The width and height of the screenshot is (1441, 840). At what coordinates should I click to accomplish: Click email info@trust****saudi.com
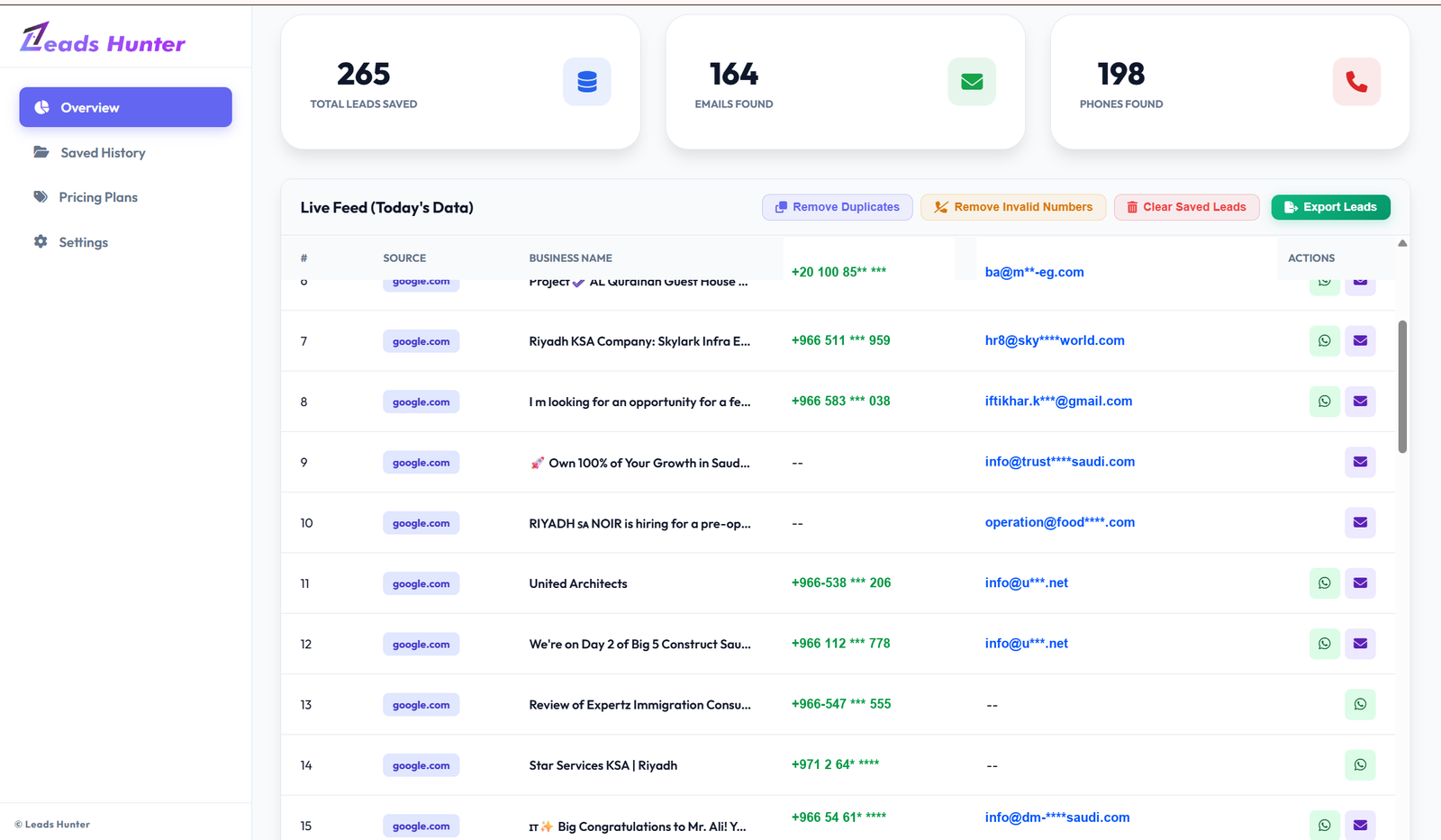tap(1060, 461)
